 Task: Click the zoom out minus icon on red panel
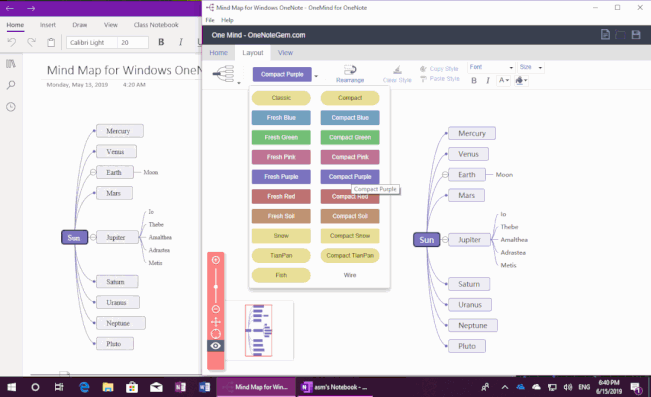[x=215, y=309]
